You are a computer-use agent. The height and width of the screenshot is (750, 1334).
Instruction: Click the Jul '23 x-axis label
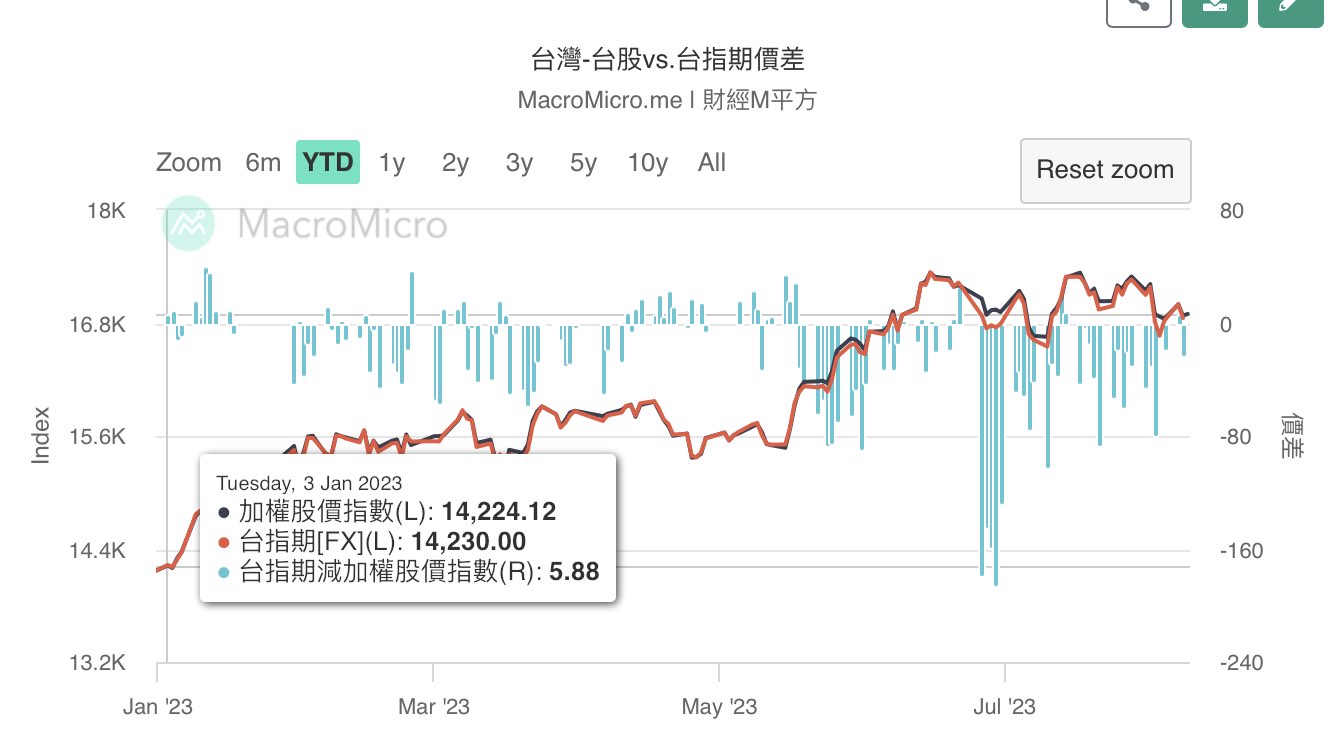point(1003,708)
